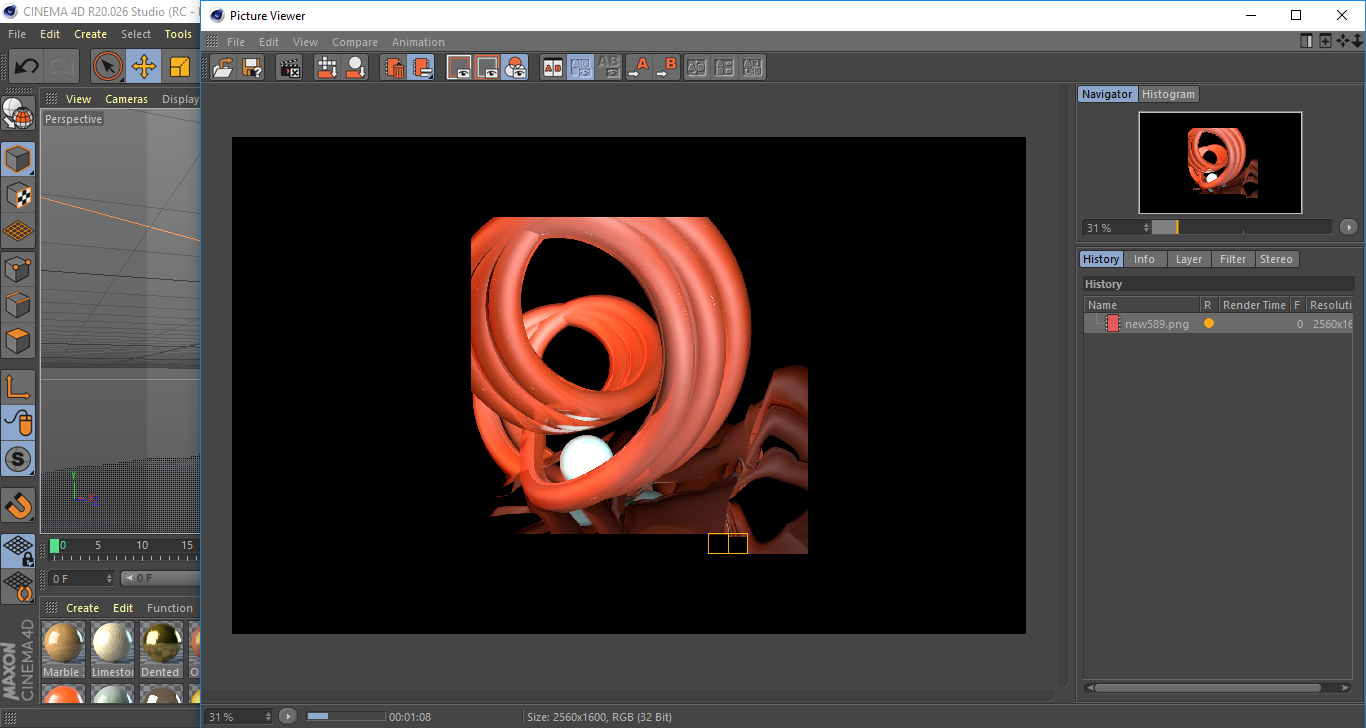Switch to the Navigator tab
Image resolution: width=1366 pixels, height=728 pixels.
click(x=1107, y=94)
